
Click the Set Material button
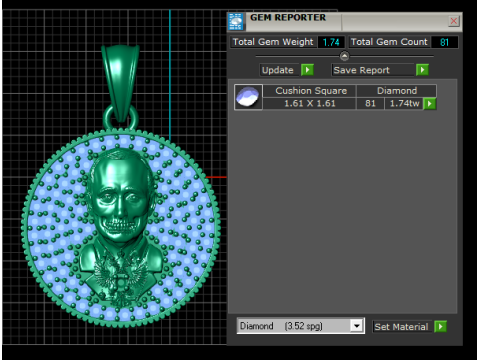click(x=402, y=327)
